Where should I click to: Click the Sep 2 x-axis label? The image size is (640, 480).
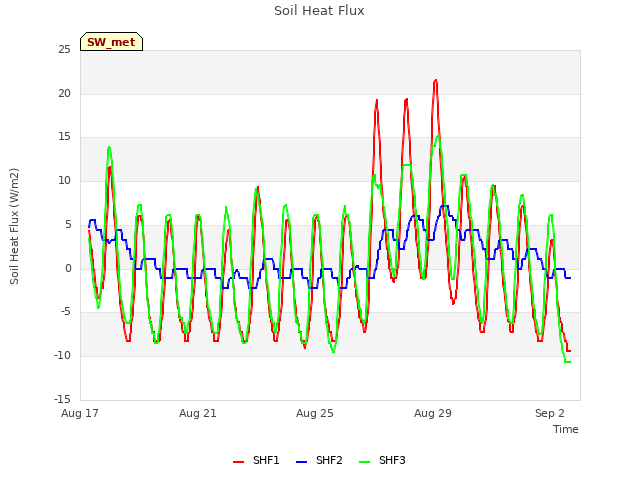(x=550, y=413)
